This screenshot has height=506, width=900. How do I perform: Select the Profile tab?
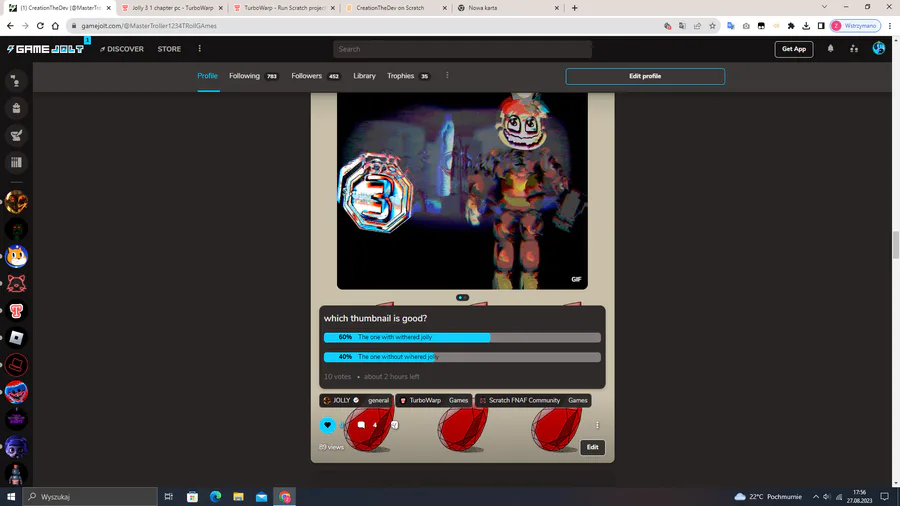(x=208, y=76)
